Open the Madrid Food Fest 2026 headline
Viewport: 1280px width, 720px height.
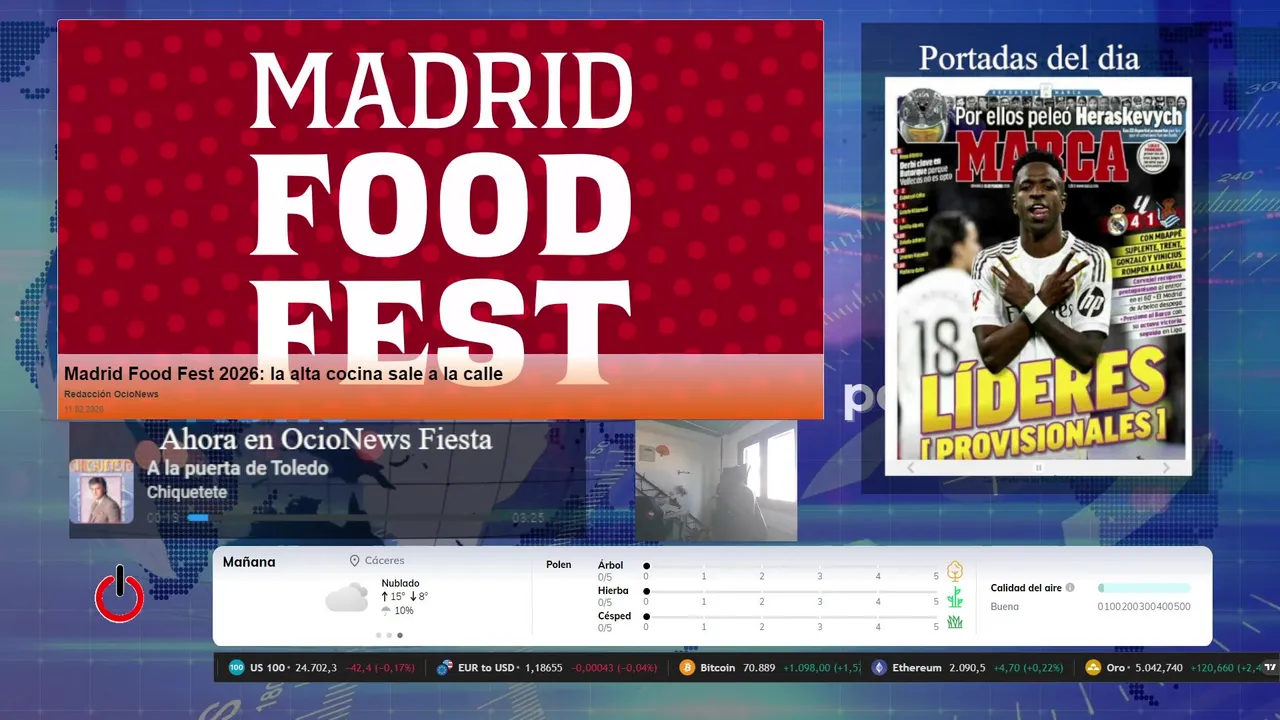click(283, 374)
